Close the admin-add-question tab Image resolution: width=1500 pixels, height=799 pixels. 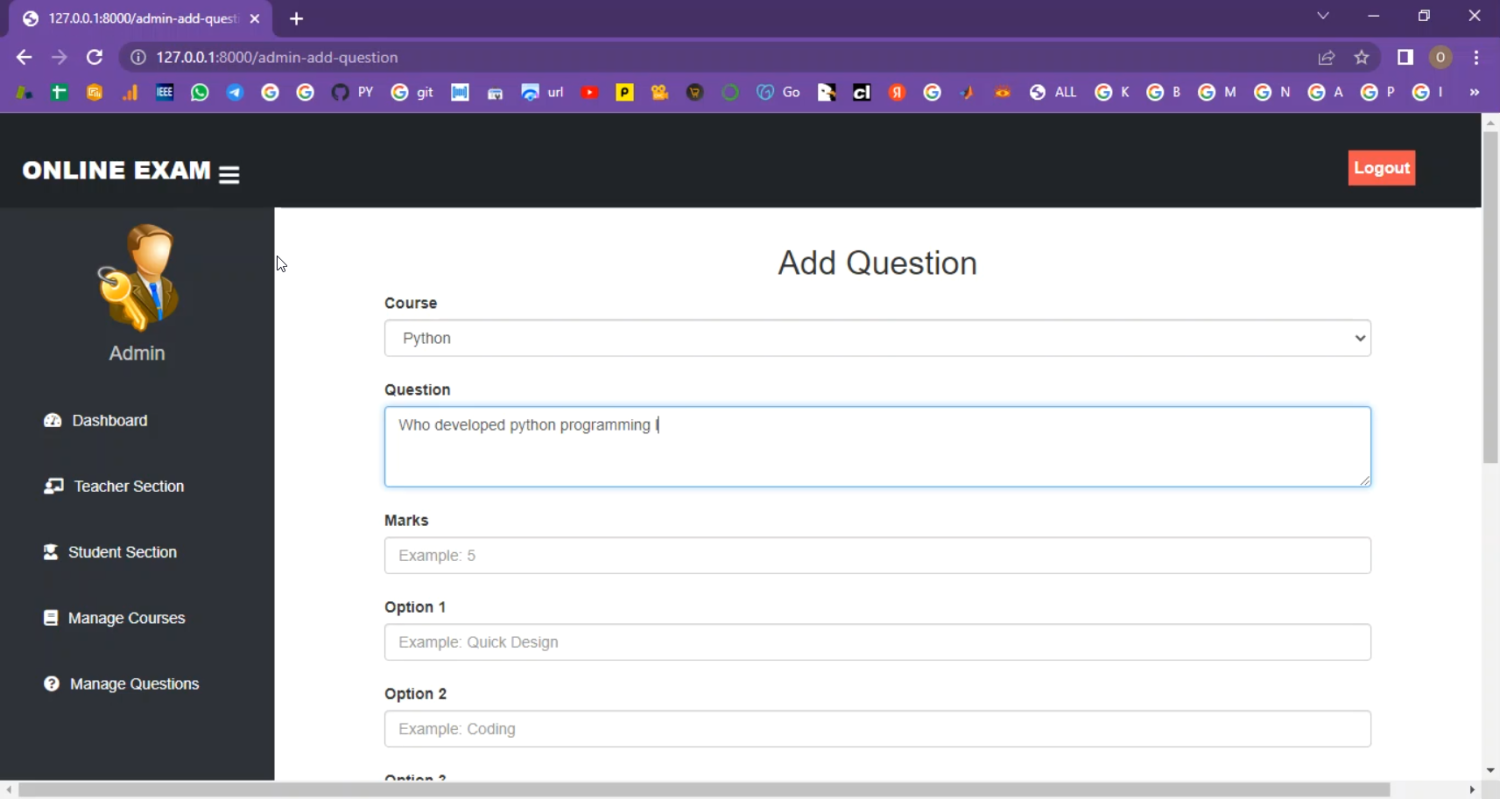pos(254,19)
